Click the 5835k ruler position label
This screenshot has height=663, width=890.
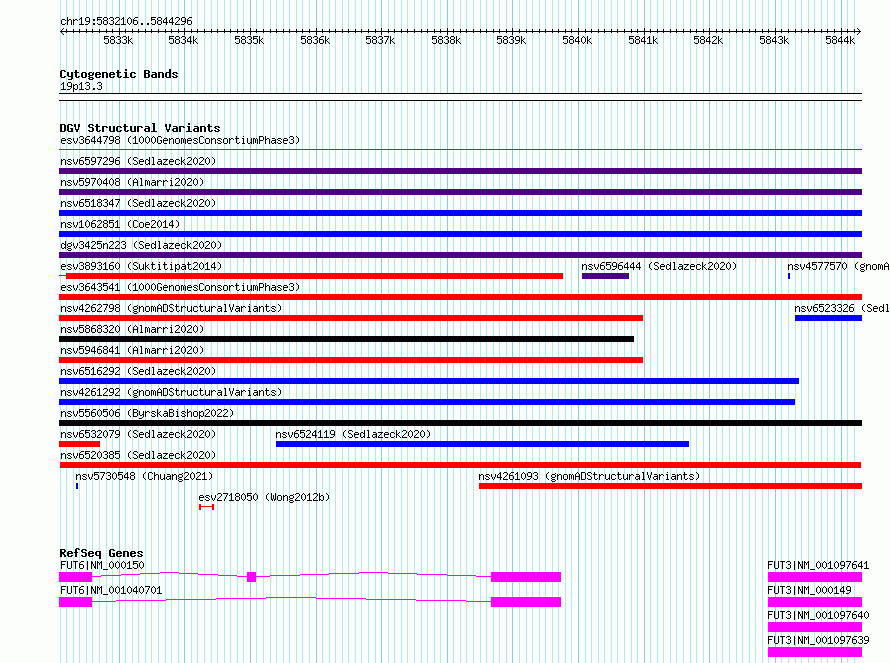point(249,40)
